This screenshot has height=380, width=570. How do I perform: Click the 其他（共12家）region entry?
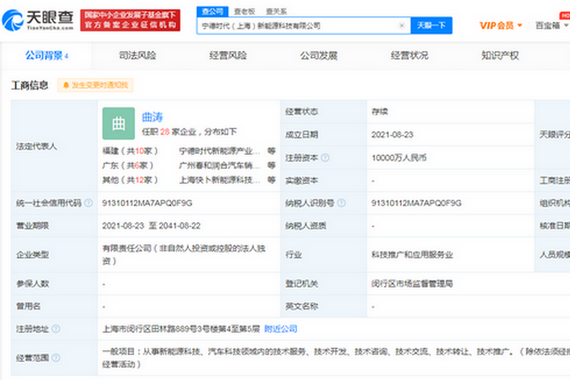click(x=130, y=180)
